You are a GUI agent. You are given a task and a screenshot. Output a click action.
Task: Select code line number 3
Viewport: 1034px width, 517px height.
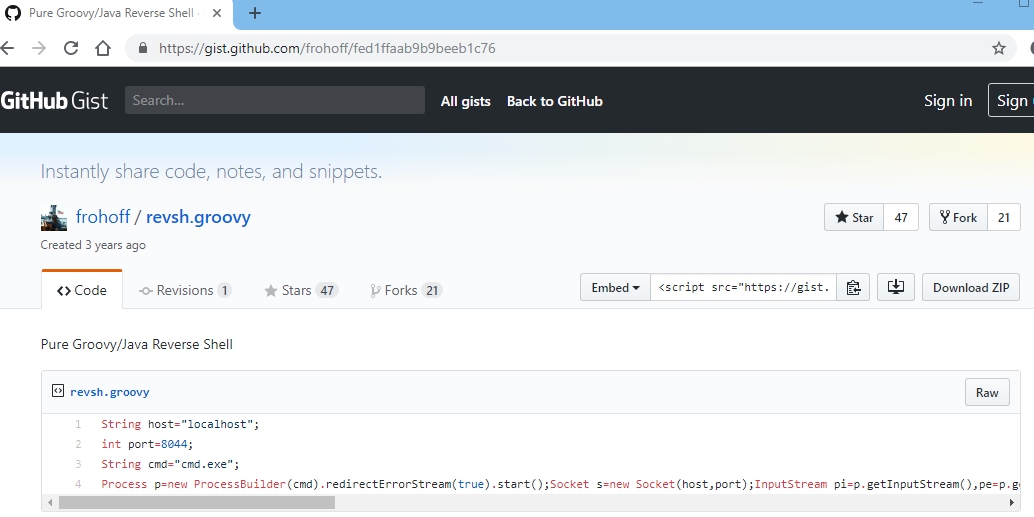coord(78,464)
